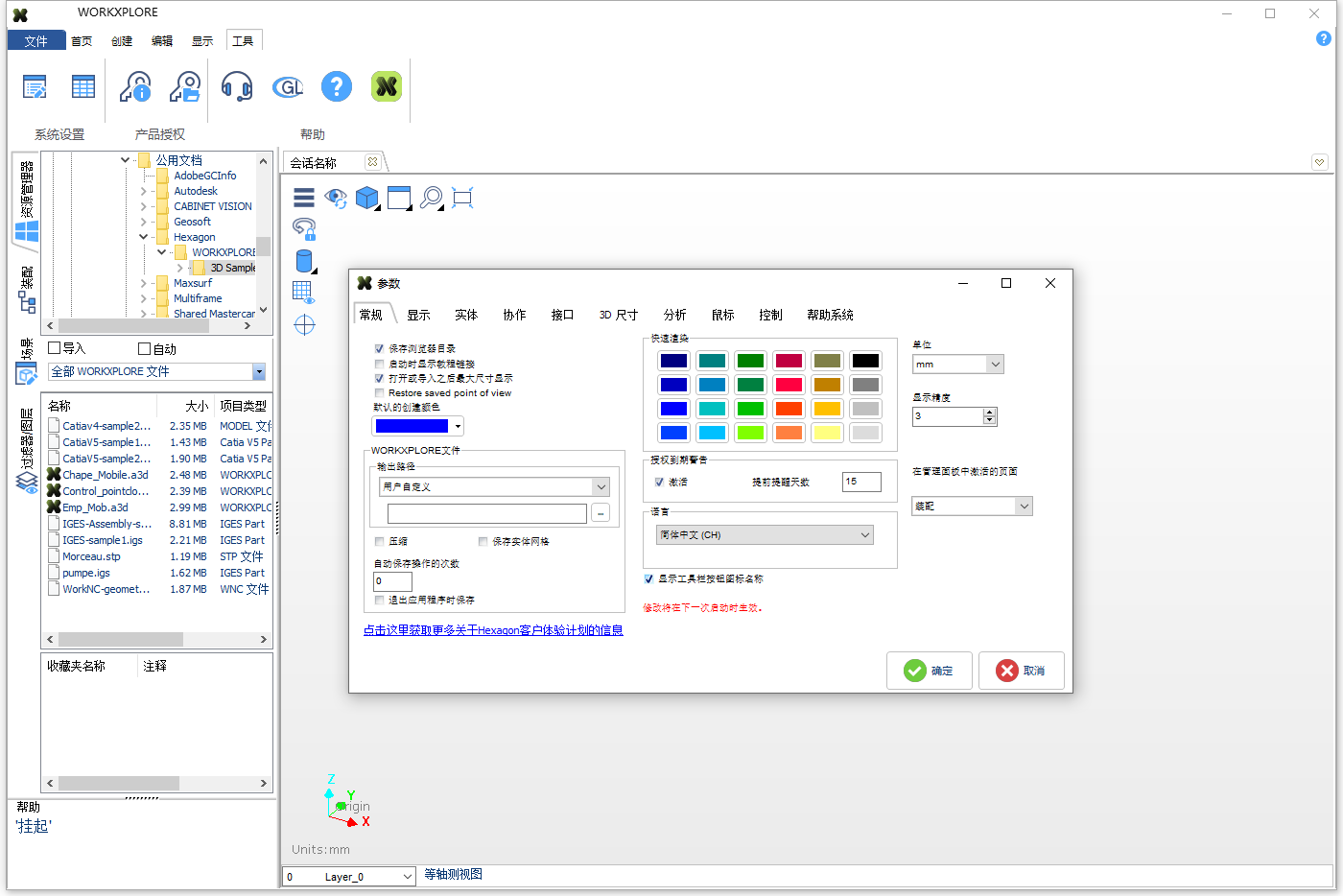Open the 默认的创建颜色 color dropdown
The height and width of the screenshot is (896, 1343).
click(458, 426)
